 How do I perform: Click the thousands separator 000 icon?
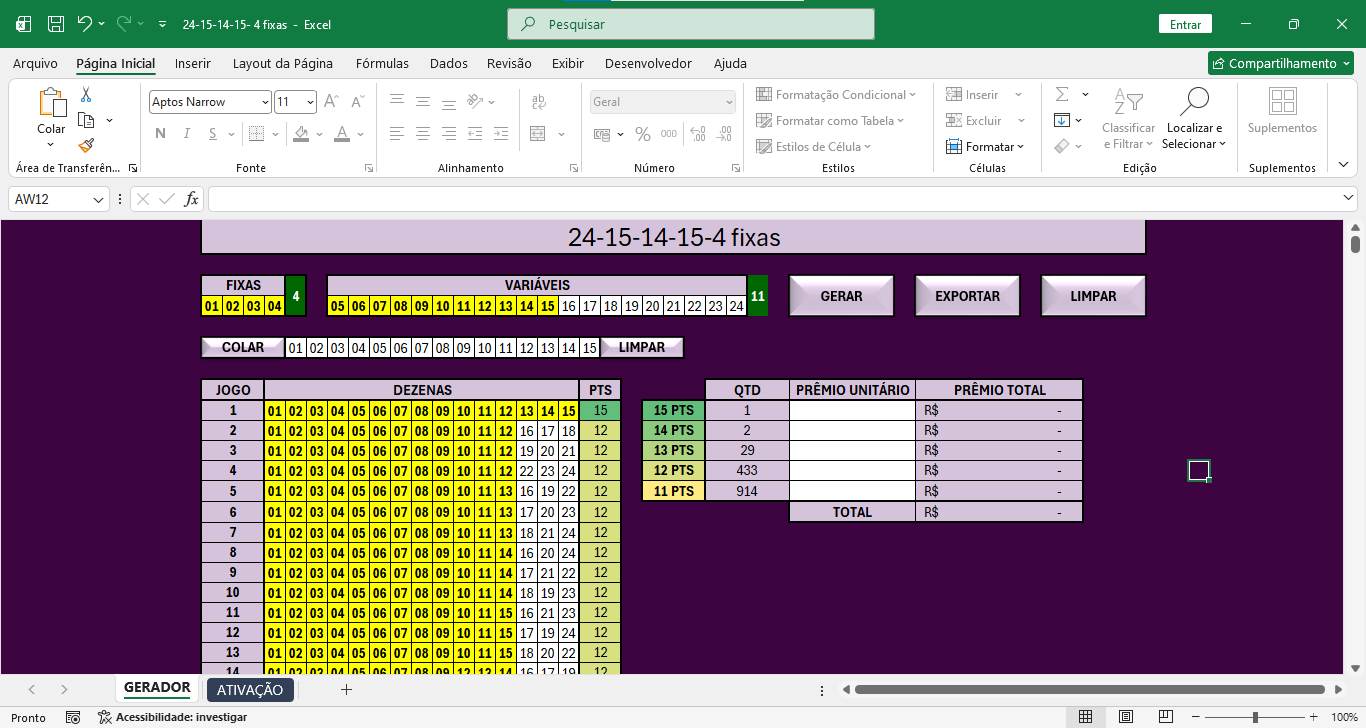[x=669, y=133]
